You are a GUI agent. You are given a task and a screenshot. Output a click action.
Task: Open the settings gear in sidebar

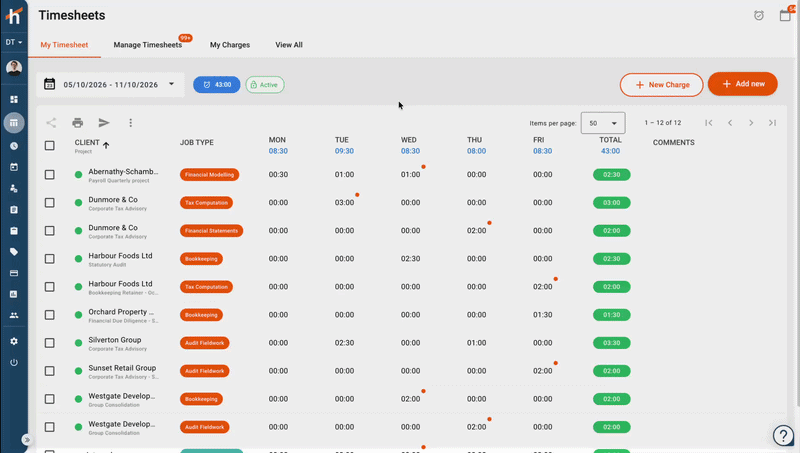pos(14,341)
